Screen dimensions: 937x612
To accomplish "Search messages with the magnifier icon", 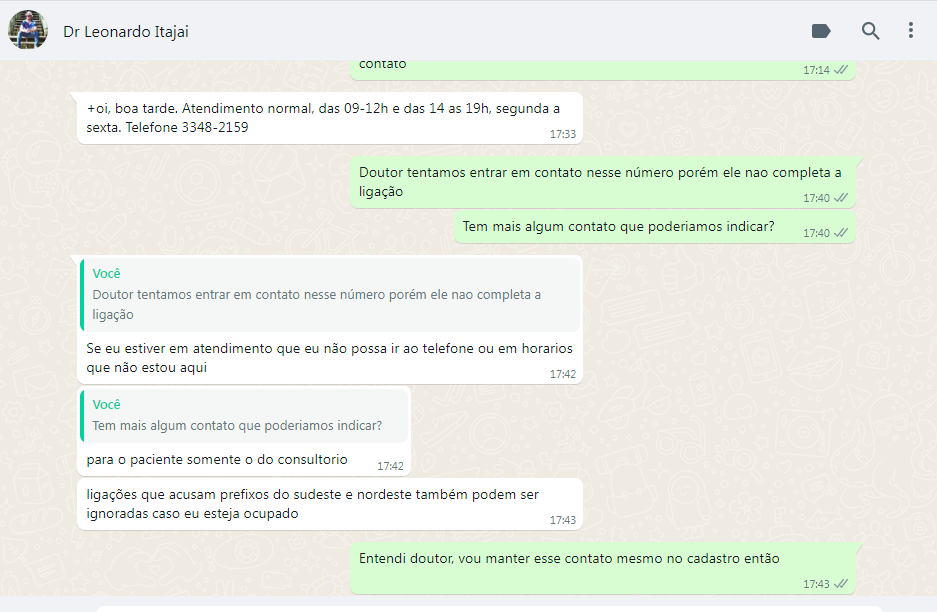I will pos(870,30).
